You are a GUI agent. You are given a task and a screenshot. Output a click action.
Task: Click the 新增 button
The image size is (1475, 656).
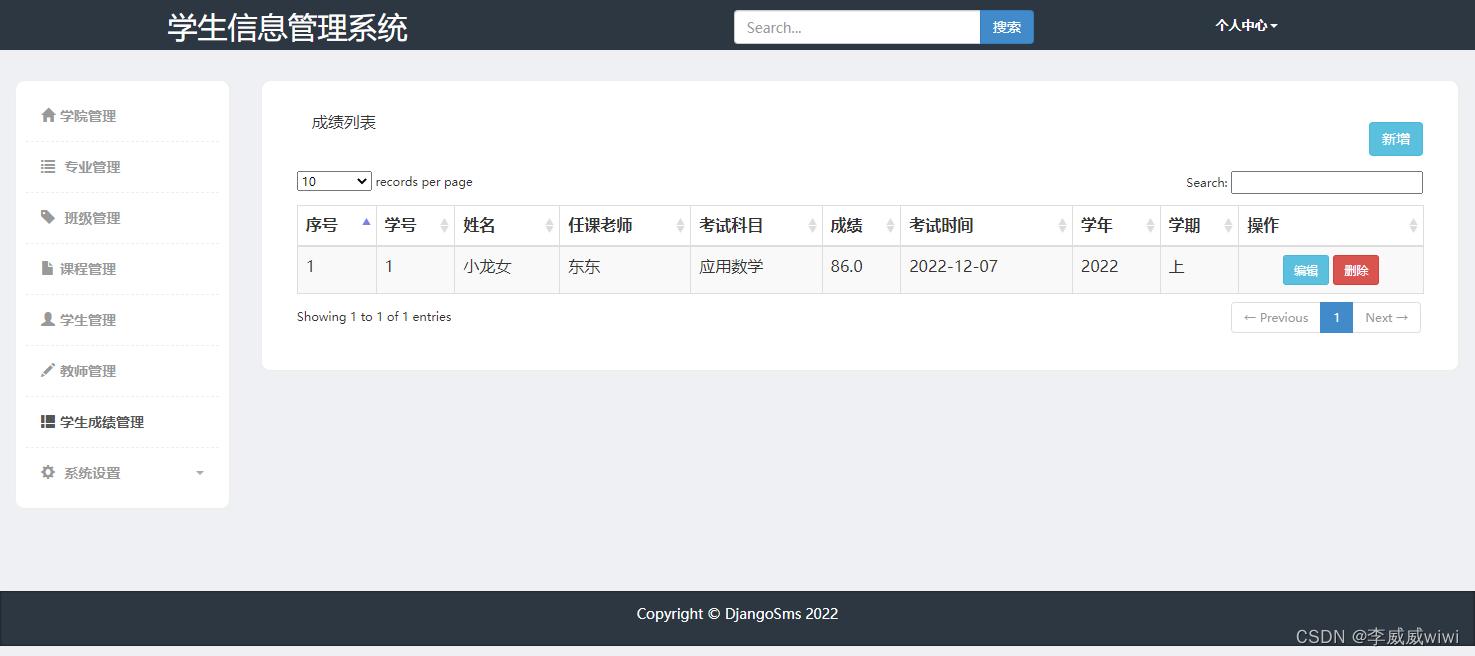point(1395,139)
